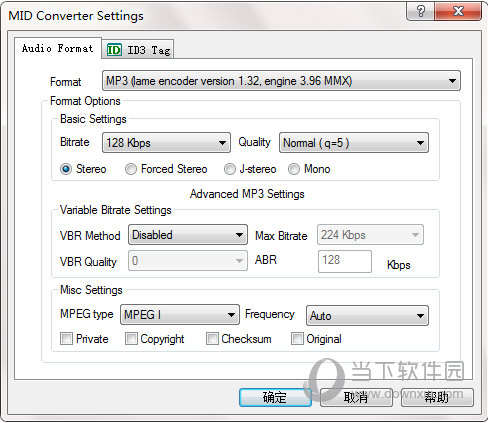
Task: Click the 取消 cancel button
Action: click(356, 397)
